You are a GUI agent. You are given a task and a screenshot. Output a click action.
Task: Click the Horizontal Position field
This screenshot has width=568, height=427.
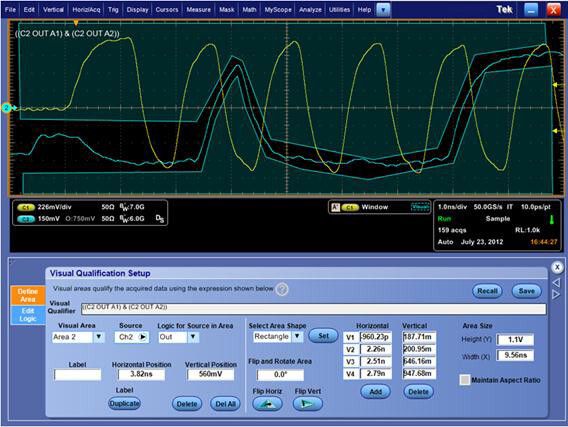pyautogui.click(x=141, y=374)
